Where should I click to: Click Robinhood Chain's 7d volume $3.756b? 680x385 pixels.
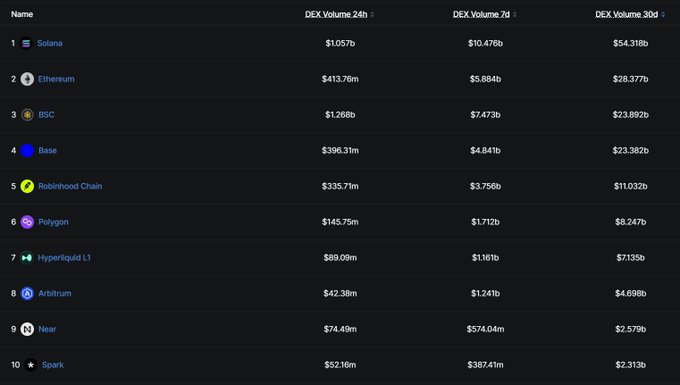pyautogui.click(x=485, y=186)
